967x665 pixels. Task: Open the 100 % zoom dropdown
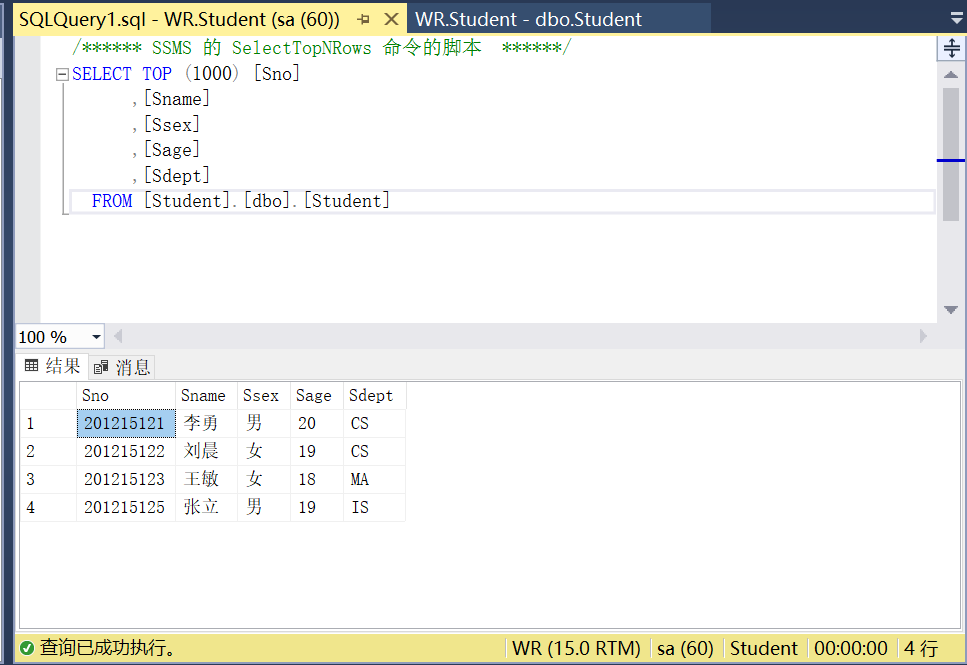pos(96,337)
